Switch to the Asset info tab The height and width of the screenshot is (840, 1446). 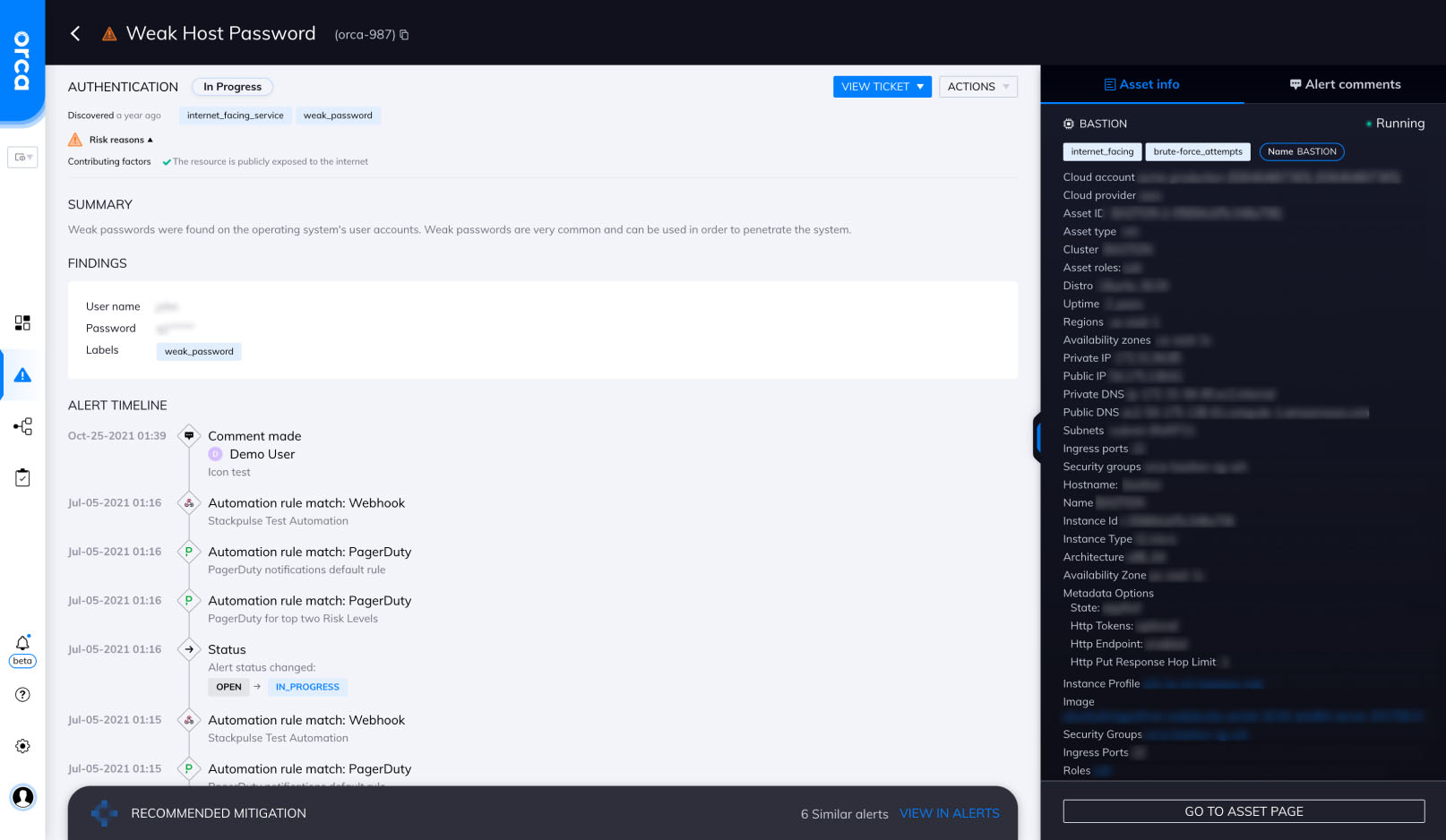pos(1142,84)
